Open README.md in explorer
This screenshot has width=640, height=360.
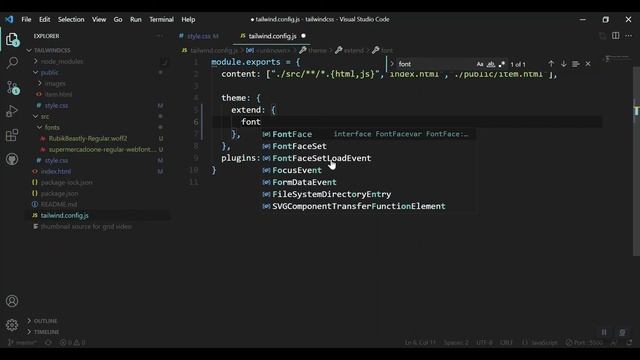[x=58, y=204]
